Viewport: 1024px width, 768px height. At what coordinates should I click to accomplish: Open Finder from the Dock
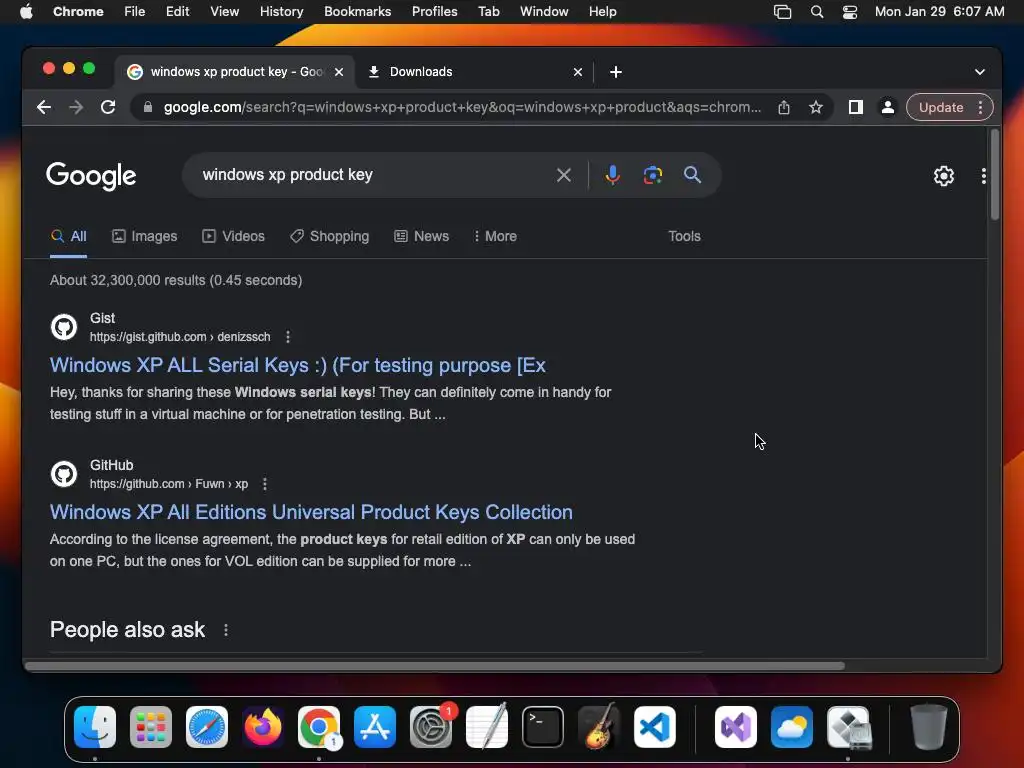pos(95,727)
